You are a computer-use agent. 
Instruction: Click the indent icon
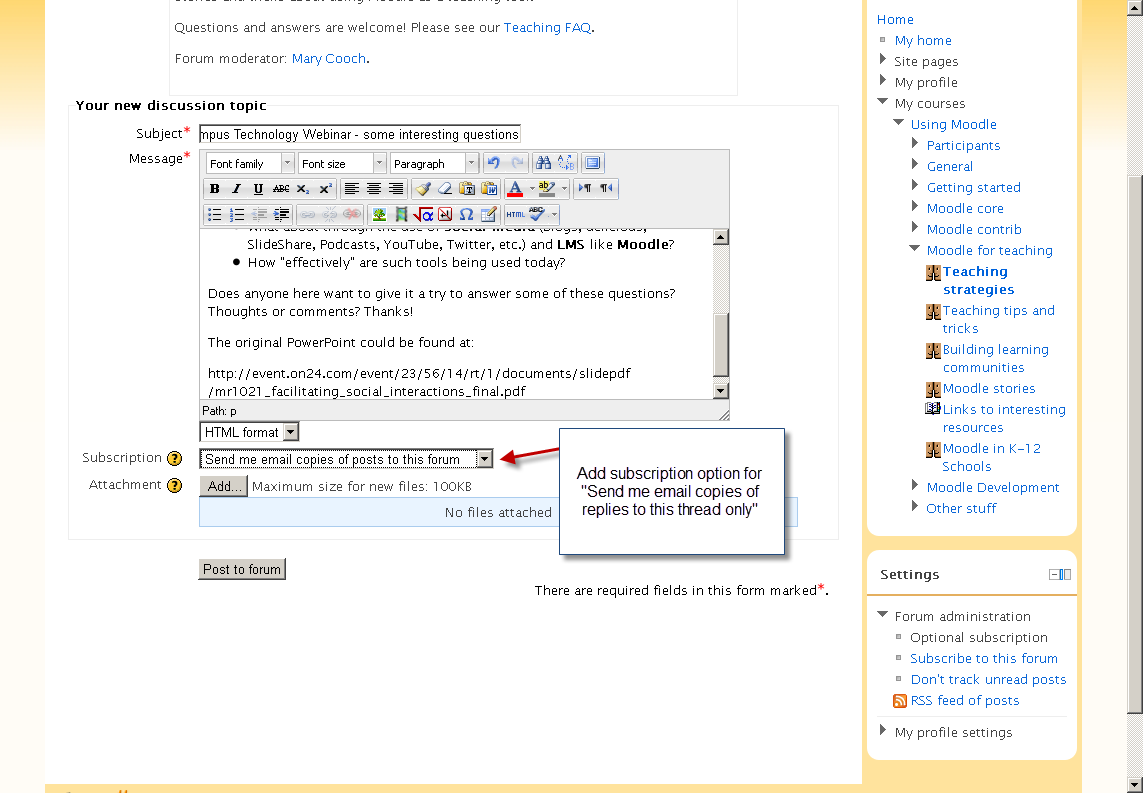[281, 214]
